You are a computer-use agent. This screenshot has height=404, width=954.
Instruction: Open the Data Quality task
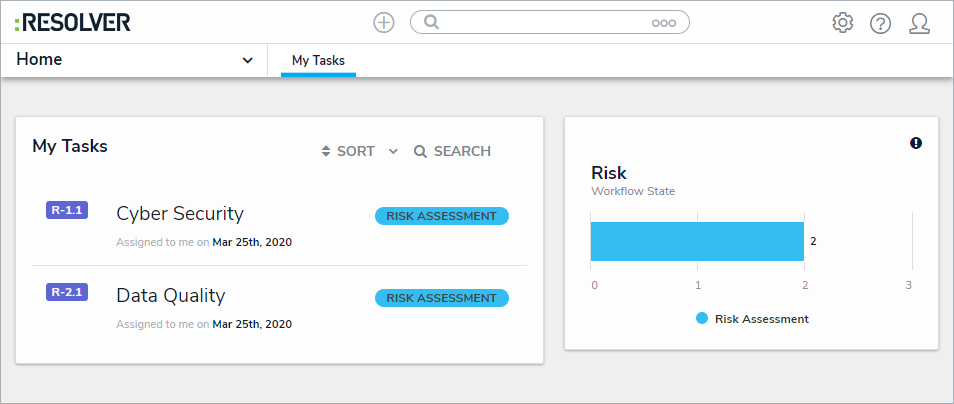pyautogui.click(x=171, y=295)
